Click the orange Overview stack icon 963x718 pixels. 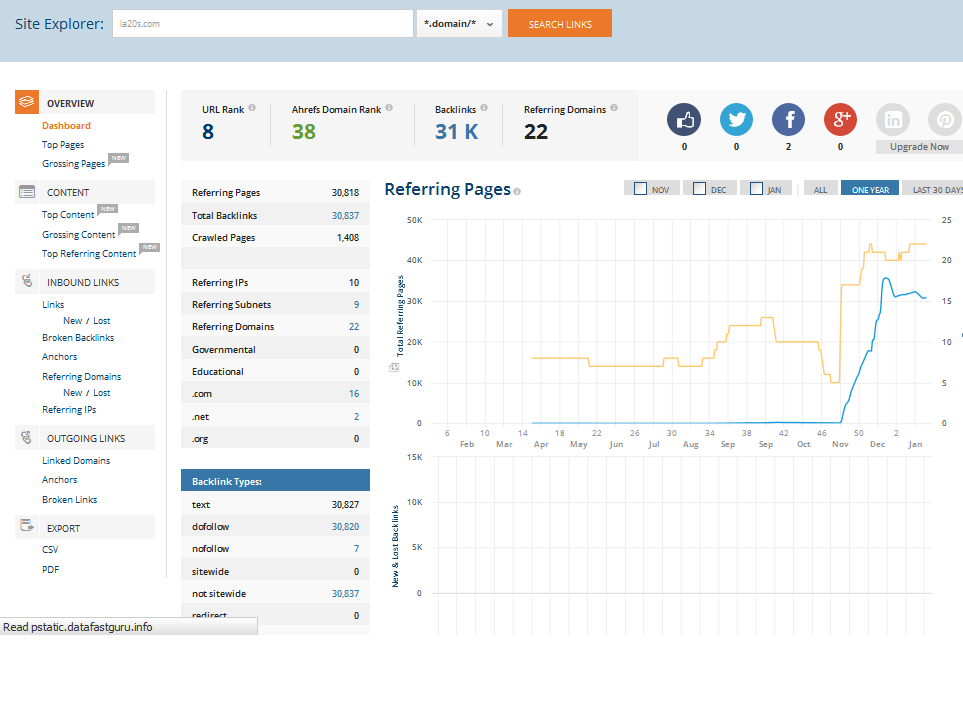click(x=26, y=102)
